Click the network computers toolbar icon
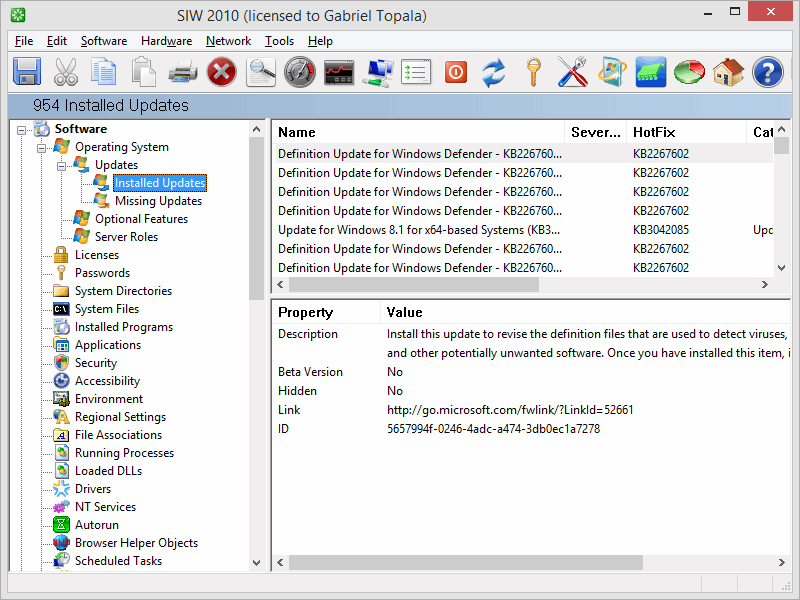Image resolution: width=800 pixels, height=600 pixels. coord(378,72)
